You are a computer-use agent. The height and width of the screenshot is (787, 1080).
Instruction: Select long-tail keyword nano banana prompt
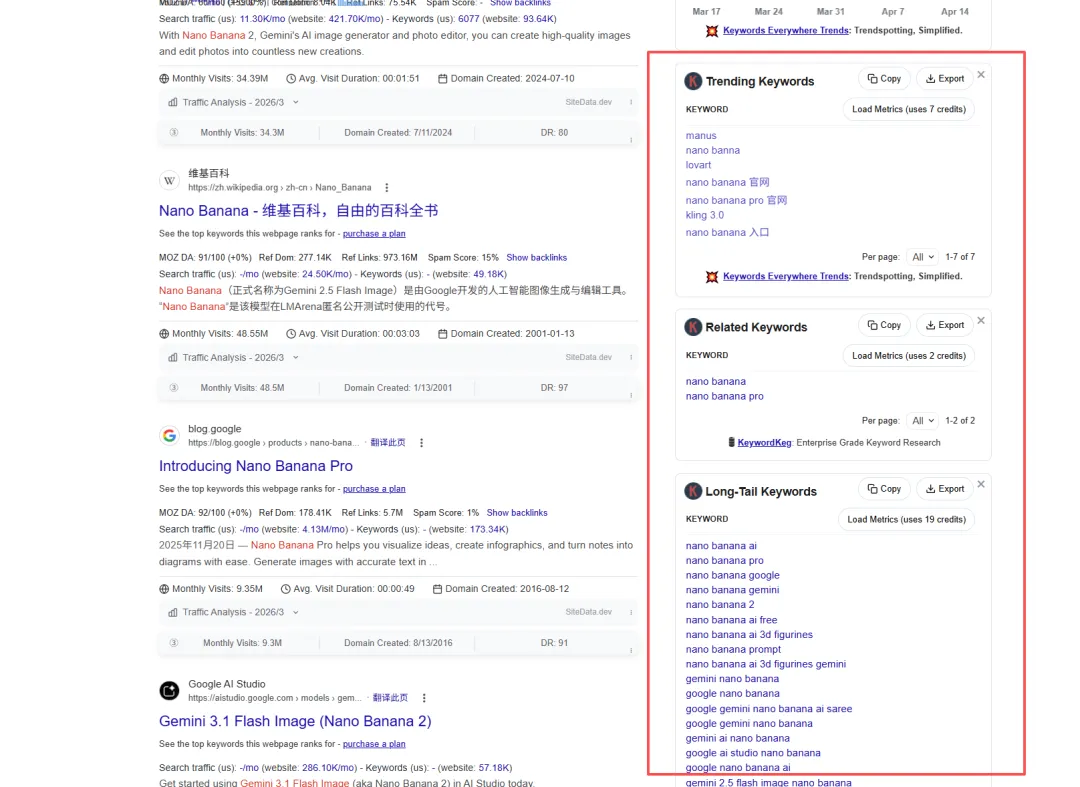click(734, 649)
